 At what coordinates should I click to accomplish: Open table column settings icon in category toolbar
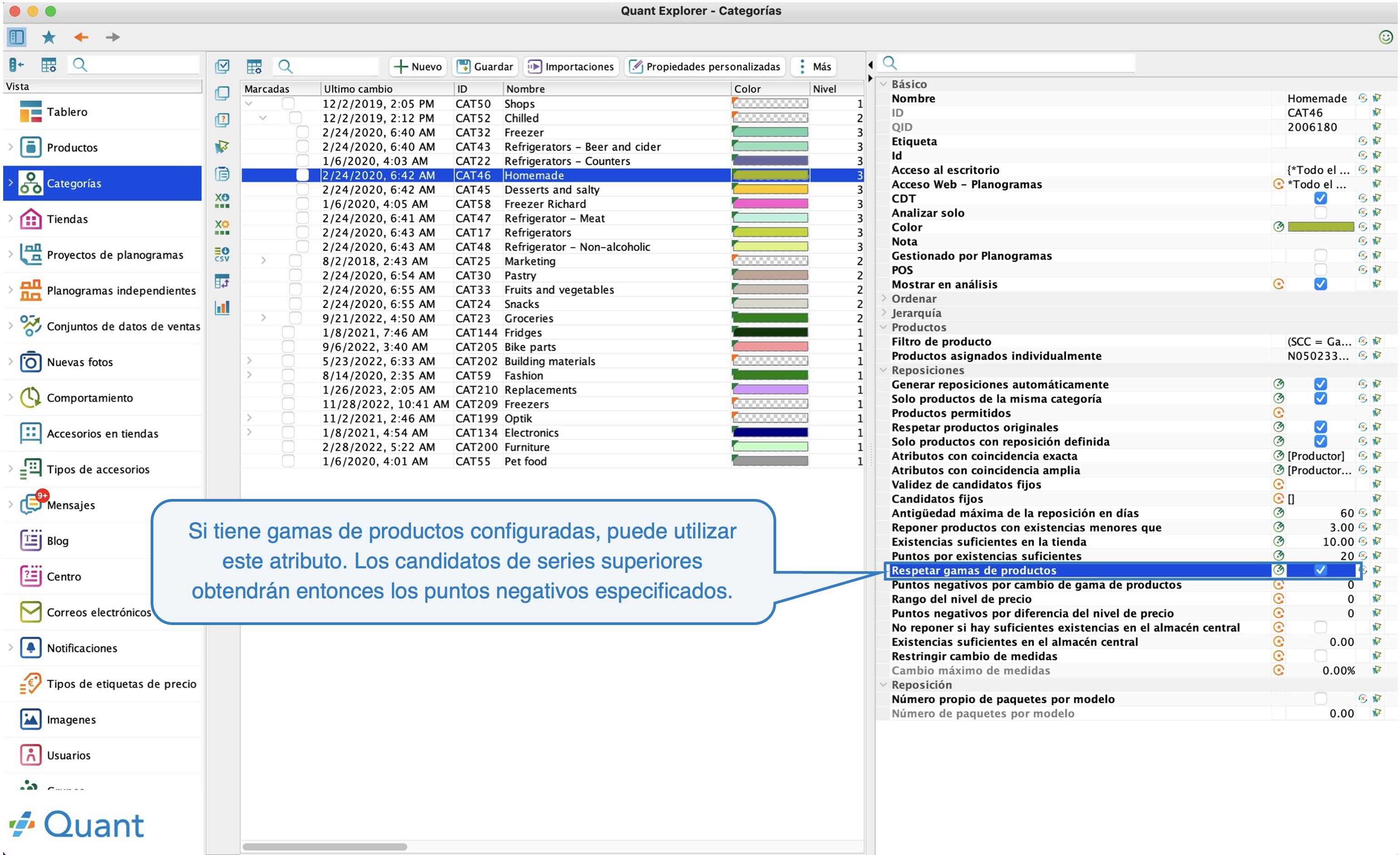coord(254,67)
